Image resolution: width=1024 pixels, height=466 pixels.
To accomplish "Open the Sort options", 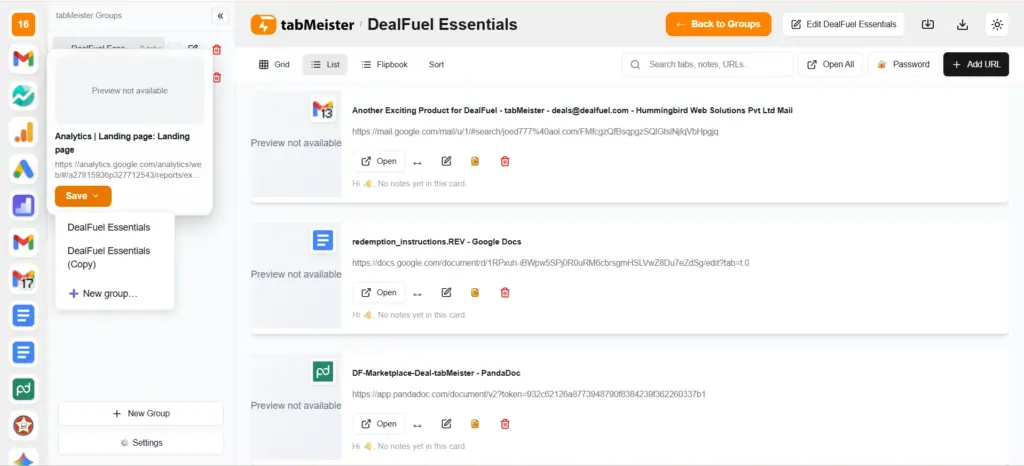I will coord(436,64).
